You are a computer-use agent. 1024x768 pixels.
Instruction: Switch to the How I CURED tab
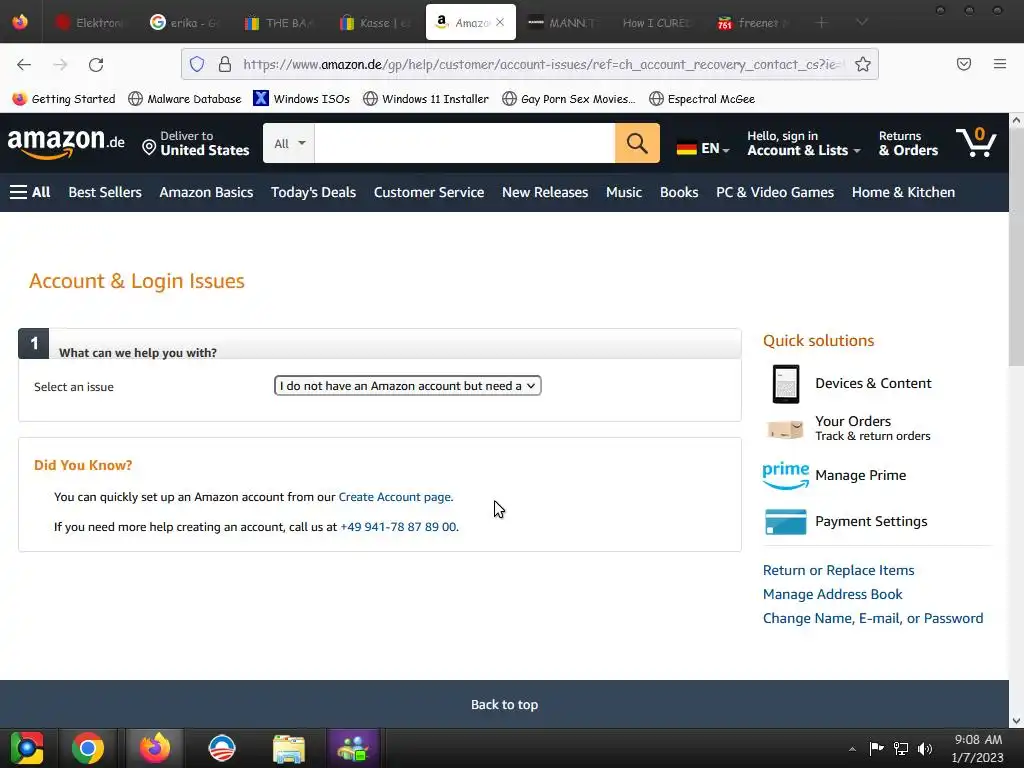click(657, 23)
